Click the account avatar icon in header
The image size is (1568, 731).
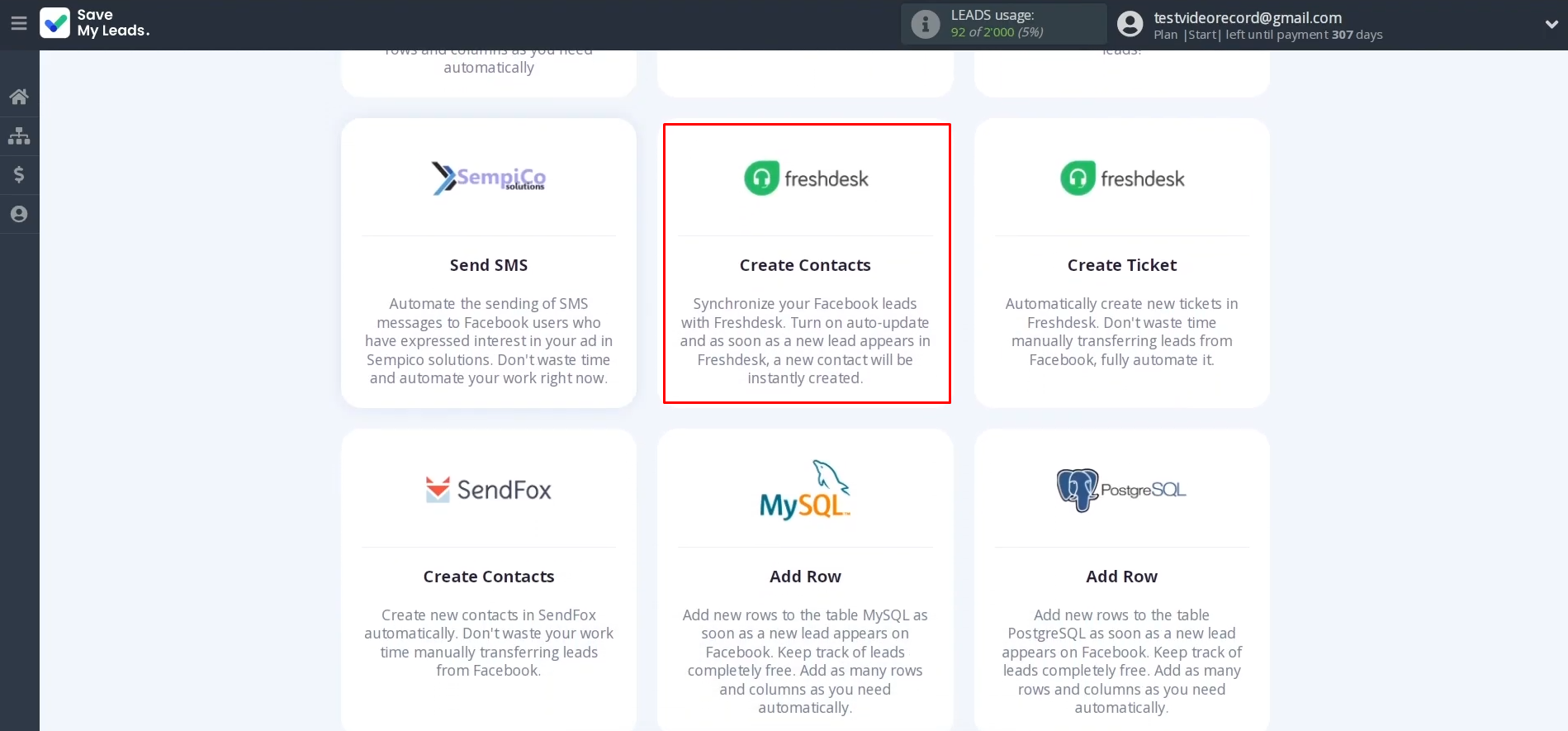coord(1130,24)
